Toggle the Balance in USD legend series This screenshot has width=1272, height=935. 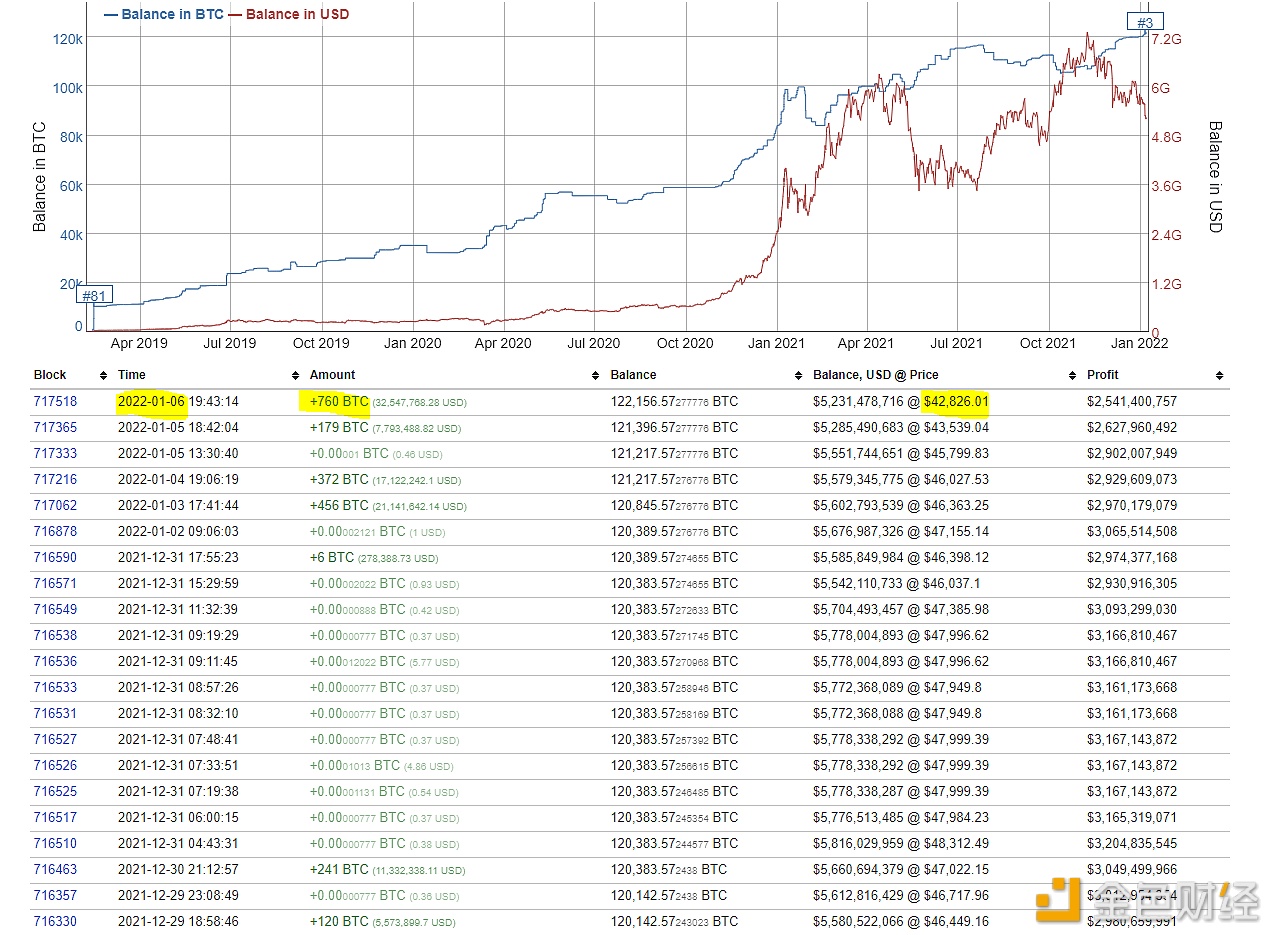click(289, 15)
